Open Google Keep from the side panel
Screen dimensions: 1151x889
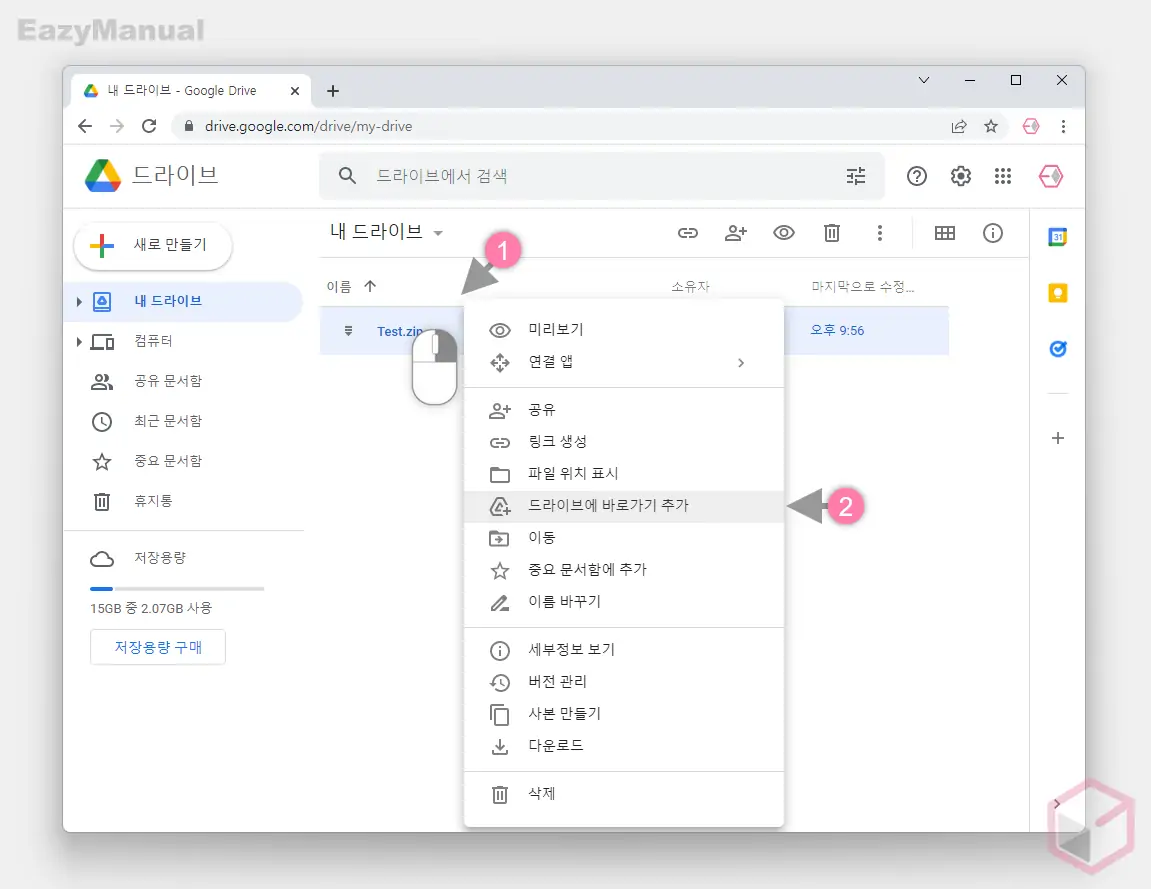[1057, 293]
